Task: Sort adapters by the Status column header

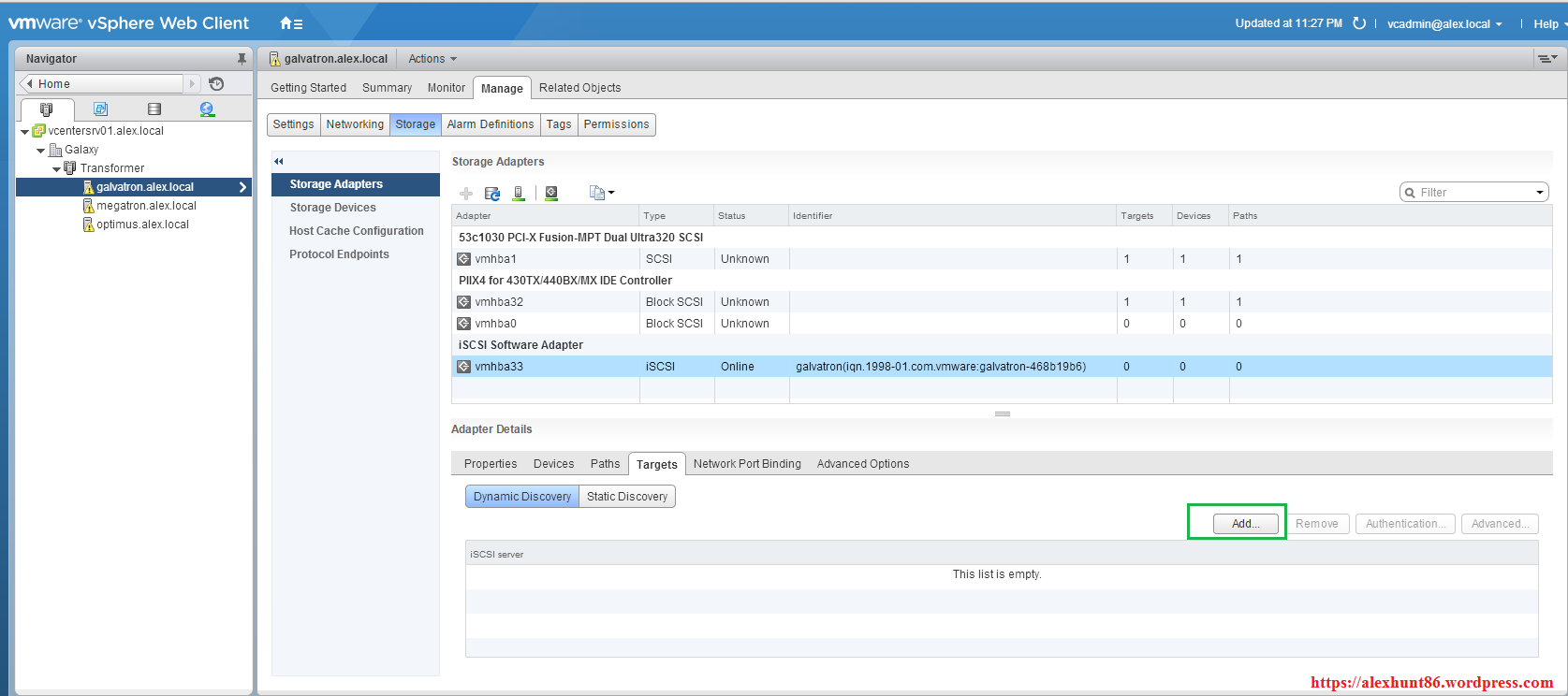Action: click(x=751, y=216)
